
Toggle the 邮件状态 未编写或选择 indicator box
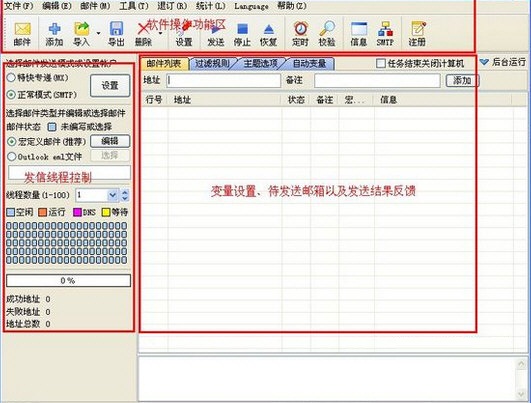52,127
